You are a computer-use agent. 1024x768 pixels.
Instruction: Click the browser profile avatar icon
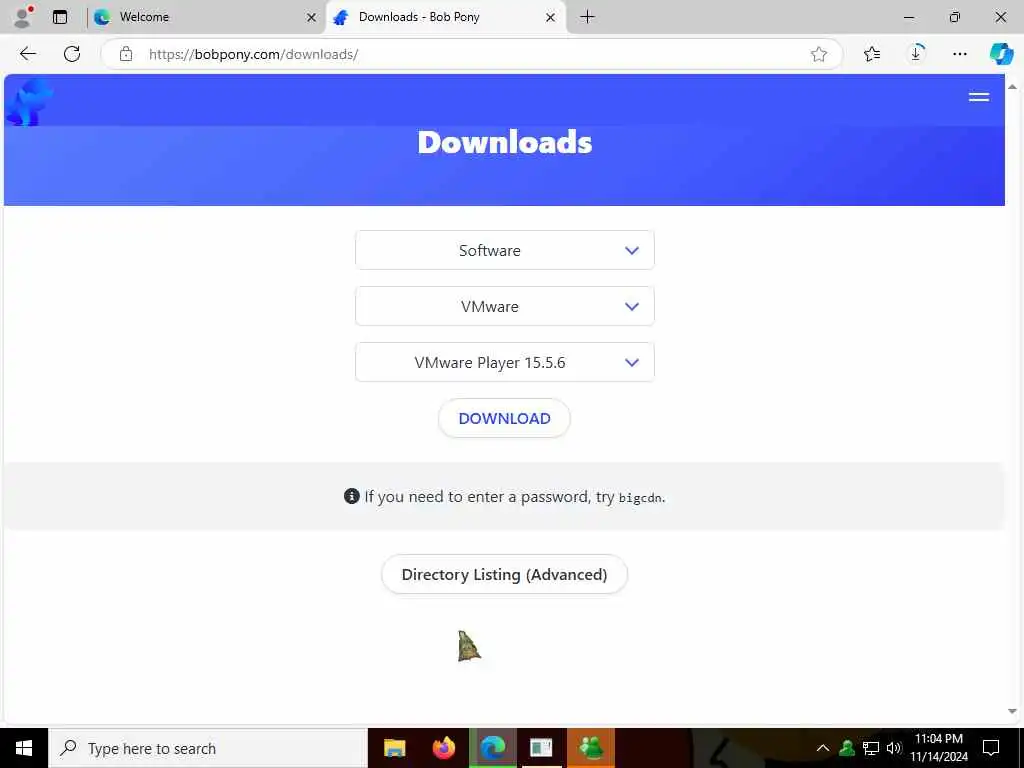pos(24,17)
